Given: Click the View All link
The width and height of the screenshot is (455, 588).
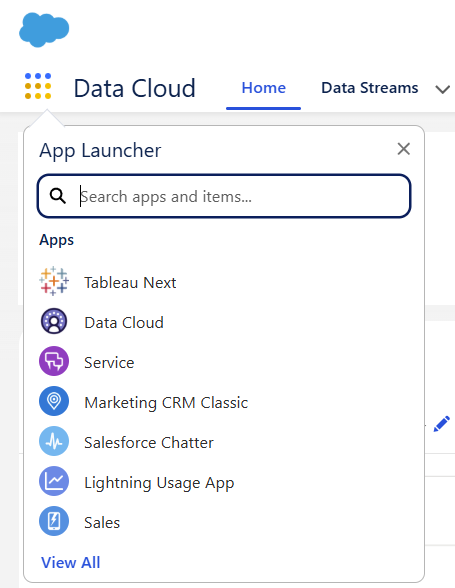Looking at the screenshot, I should [x=71, y=562].
